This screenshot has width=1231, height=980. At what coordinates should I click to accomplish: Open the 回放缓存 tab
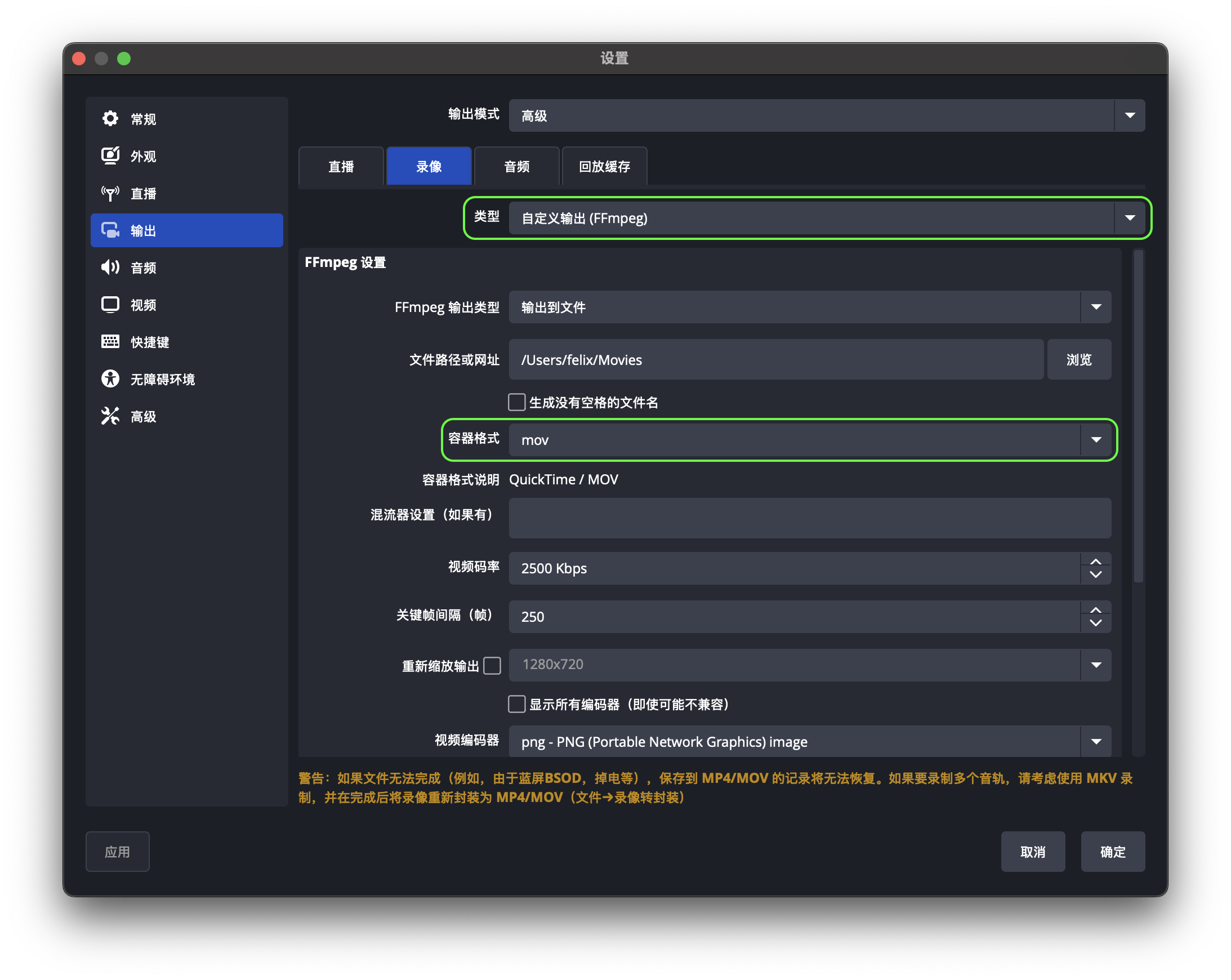click(605, 166)
